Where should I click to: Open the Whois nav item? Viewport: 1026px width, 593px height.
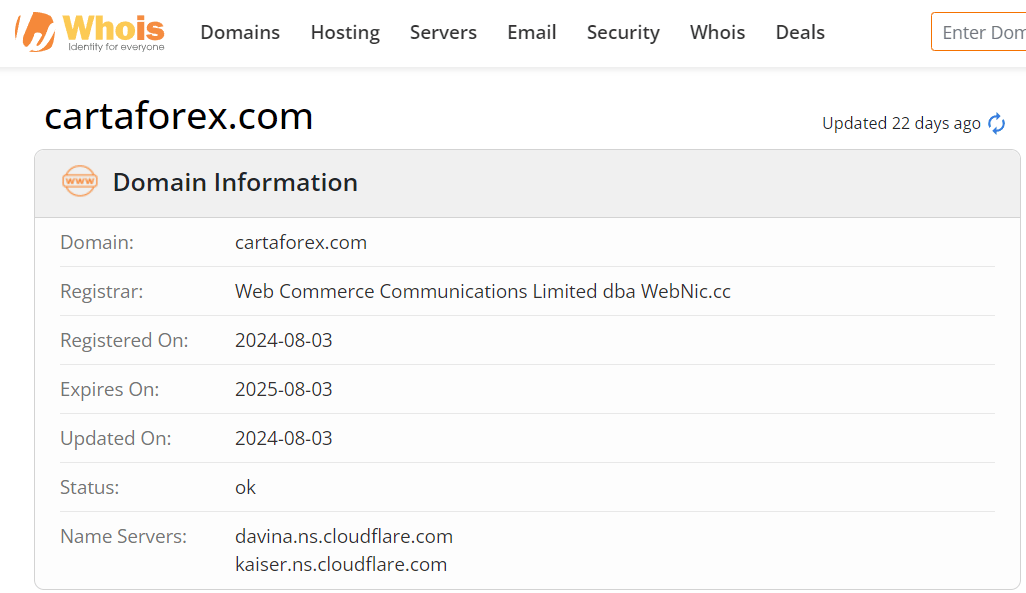[x=717, y=32]
